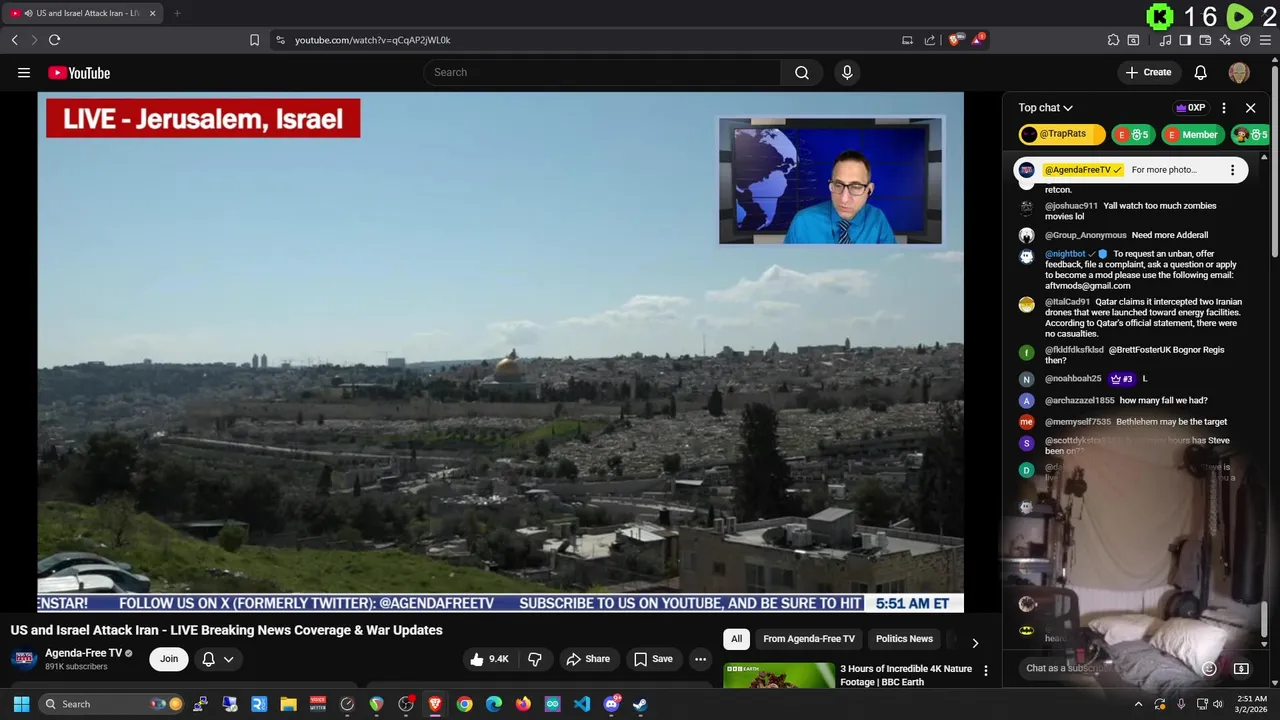
Task: Go back with browser back arrow
Action: point(14,40)
